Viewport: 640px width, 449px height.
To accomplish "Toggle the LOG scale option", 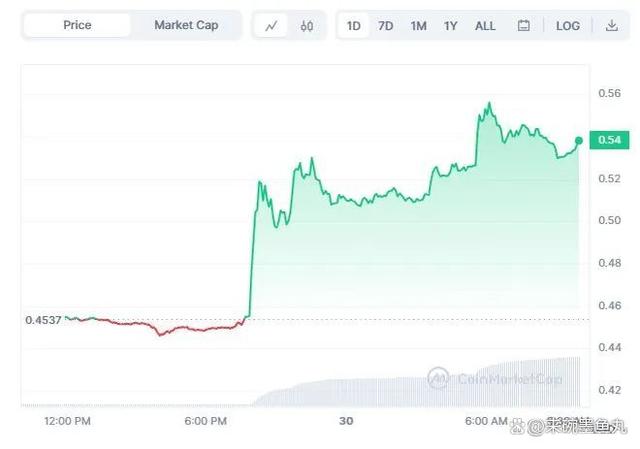I will (568, 26).
